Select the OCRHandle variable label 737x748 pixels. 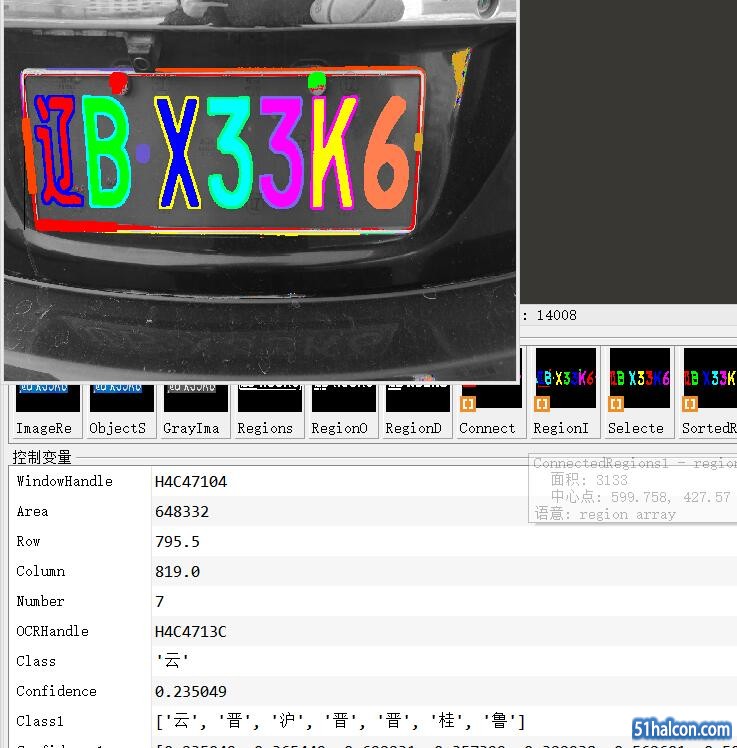(x=52, y=631)
